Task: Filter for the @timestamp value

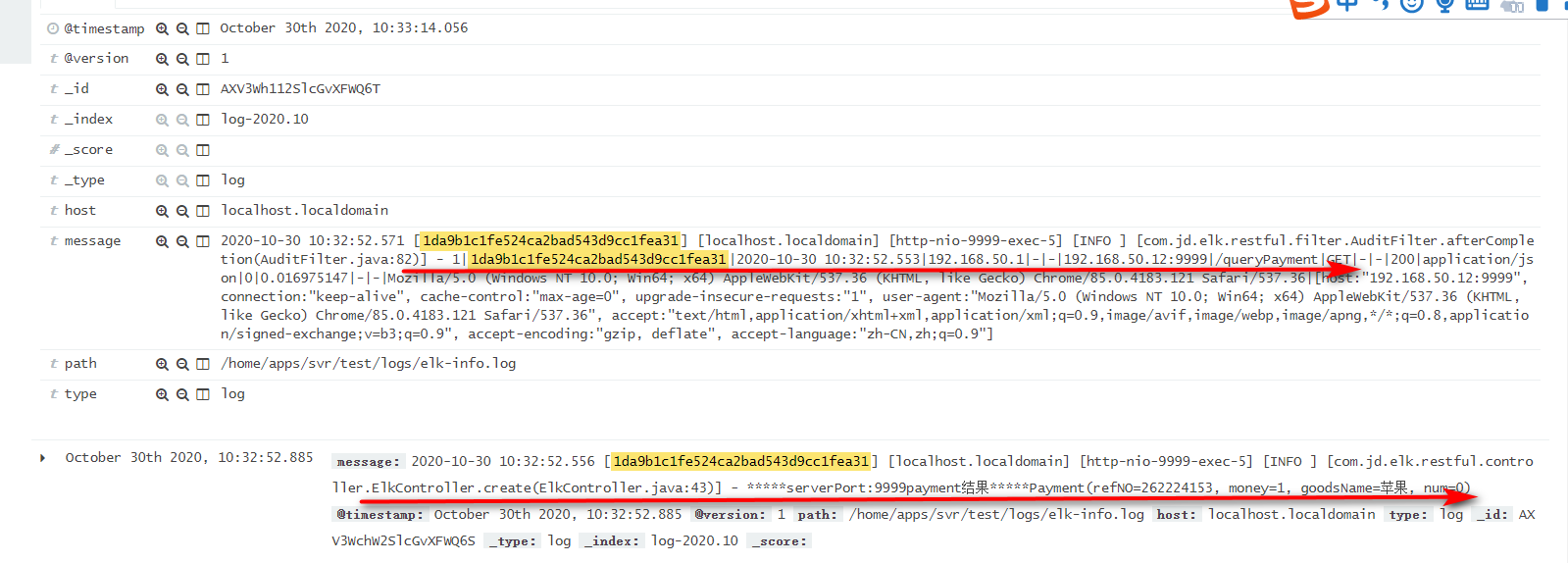Action: pyautogui.click(x=162, y=28)
